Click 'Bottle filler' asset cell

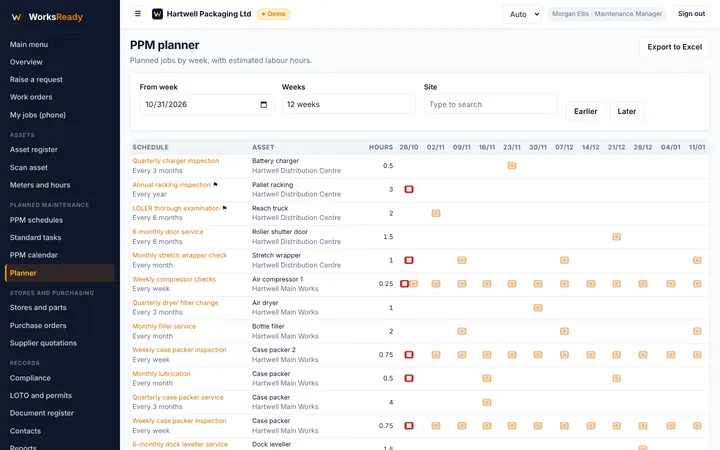268,326
